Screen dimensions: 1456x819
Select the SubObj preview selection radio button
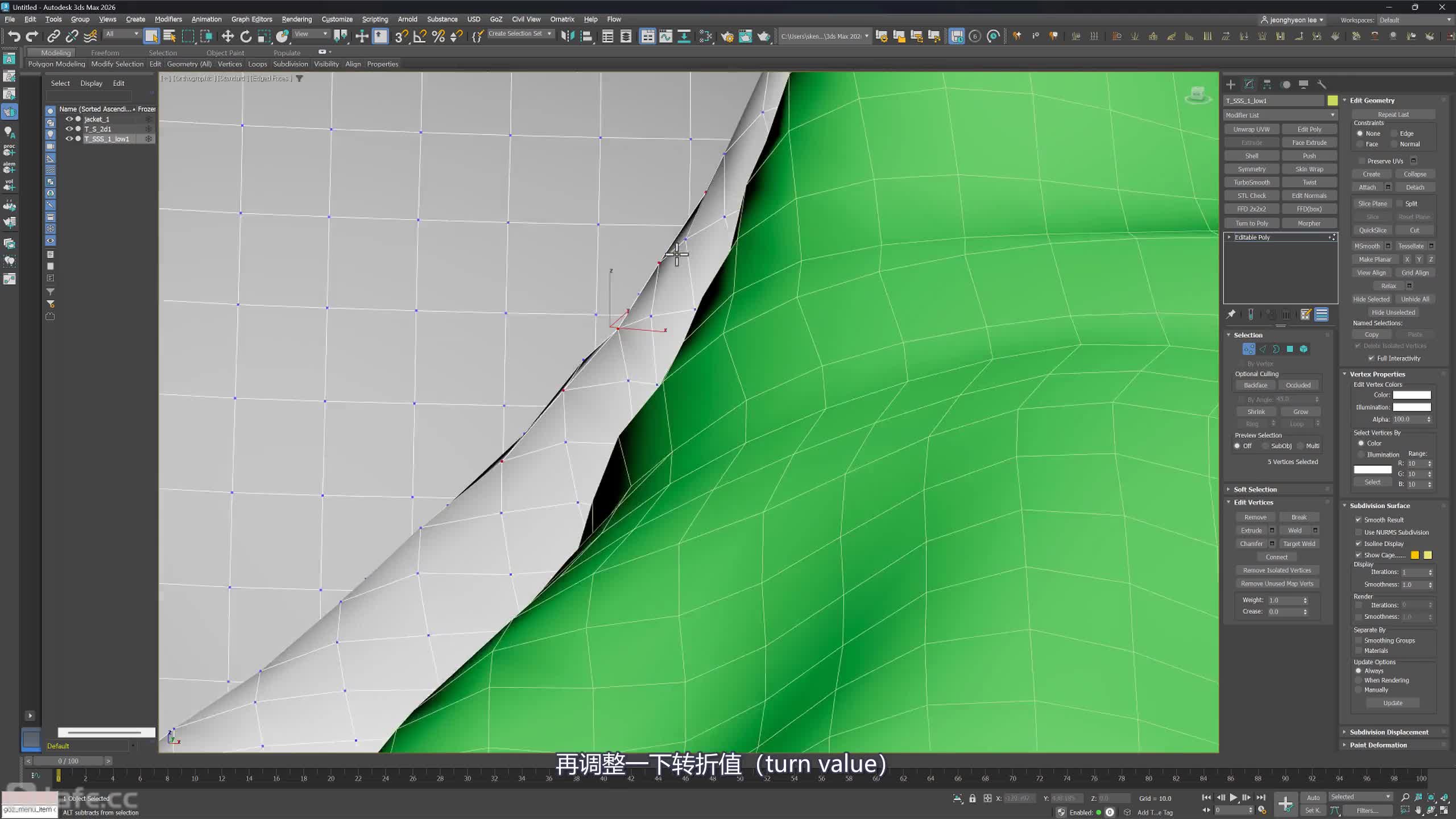(1265, 446)
